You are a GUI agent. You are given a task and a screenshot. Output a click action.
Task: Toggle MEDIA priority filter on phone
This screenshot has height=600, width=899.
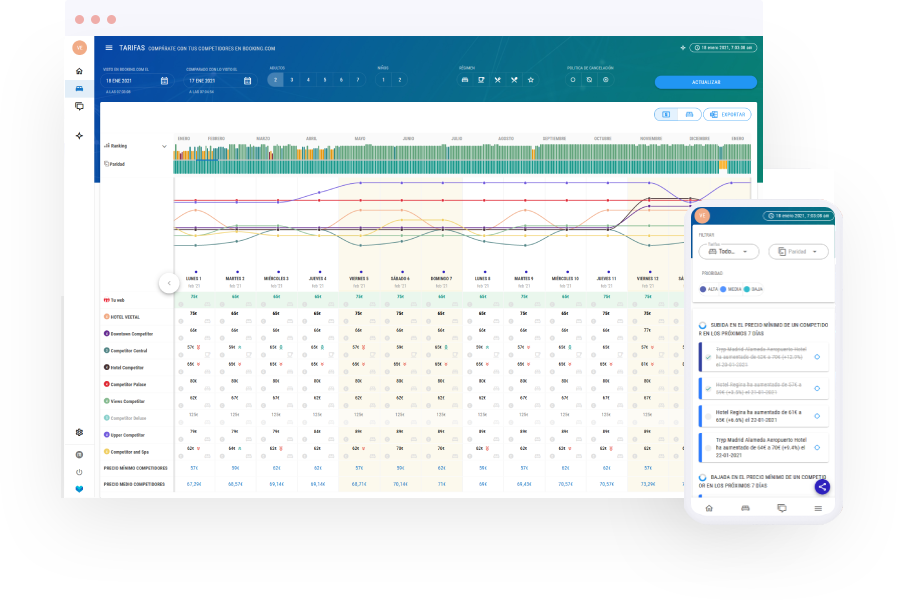coord(731,289)
